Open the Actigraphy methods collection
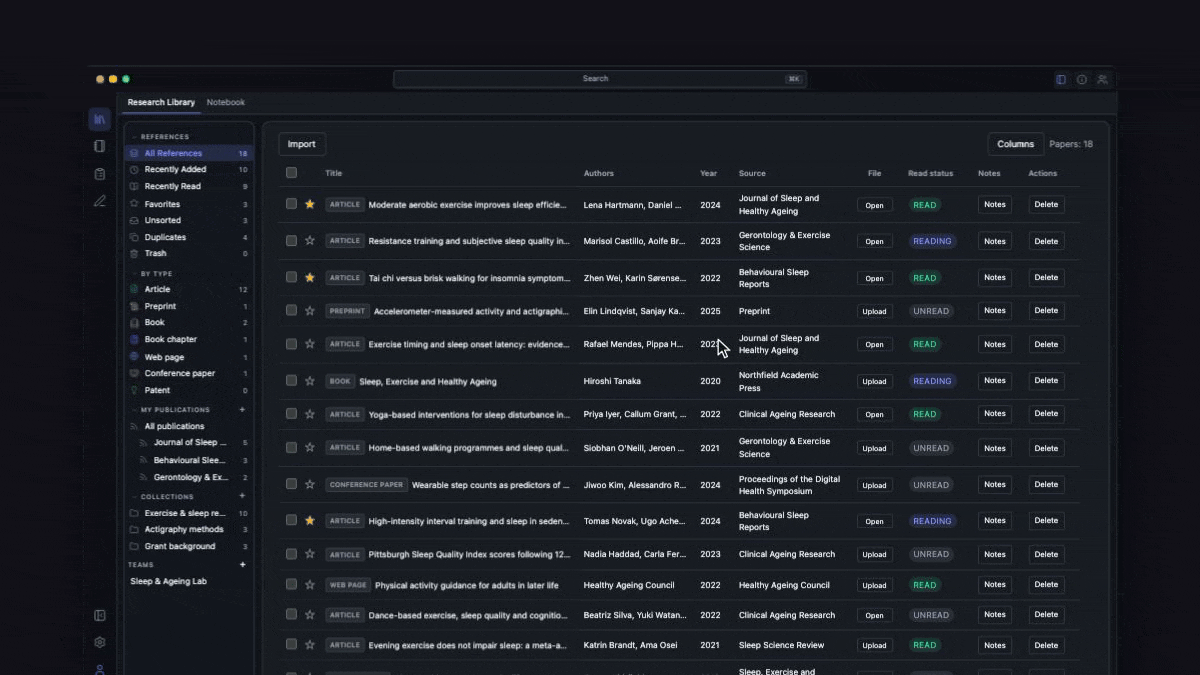1200x675 pixels. (188, 530)
